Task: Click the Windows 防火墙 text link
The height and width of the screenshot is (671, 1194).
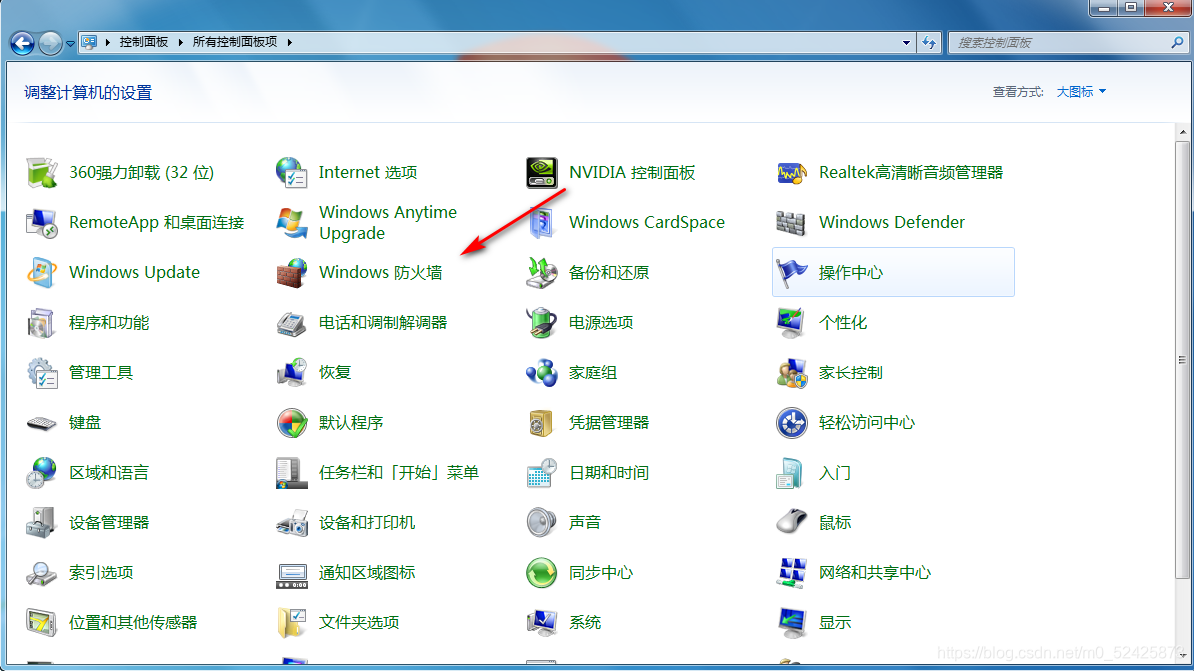Action: [380, 273]
